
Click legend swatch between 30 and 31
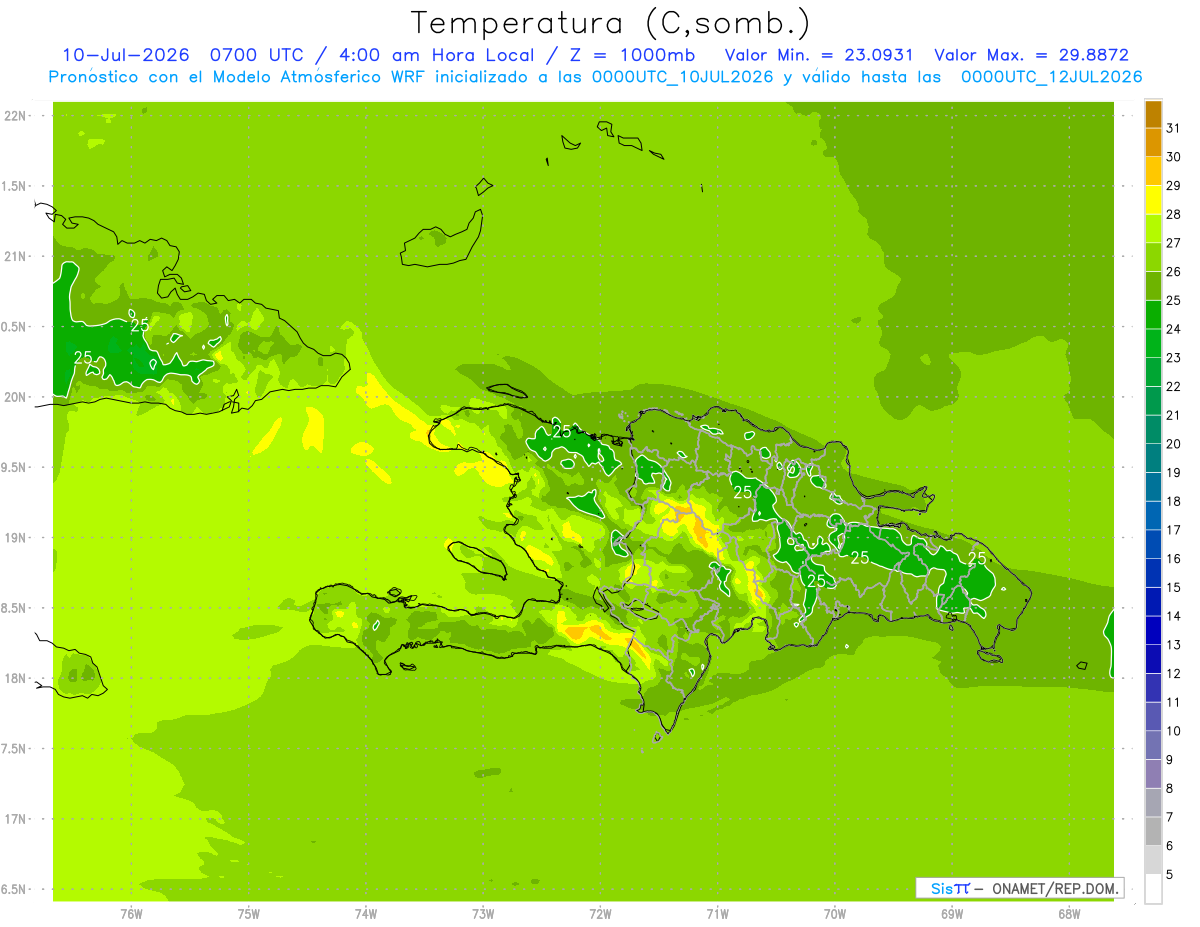(1153, 143)
